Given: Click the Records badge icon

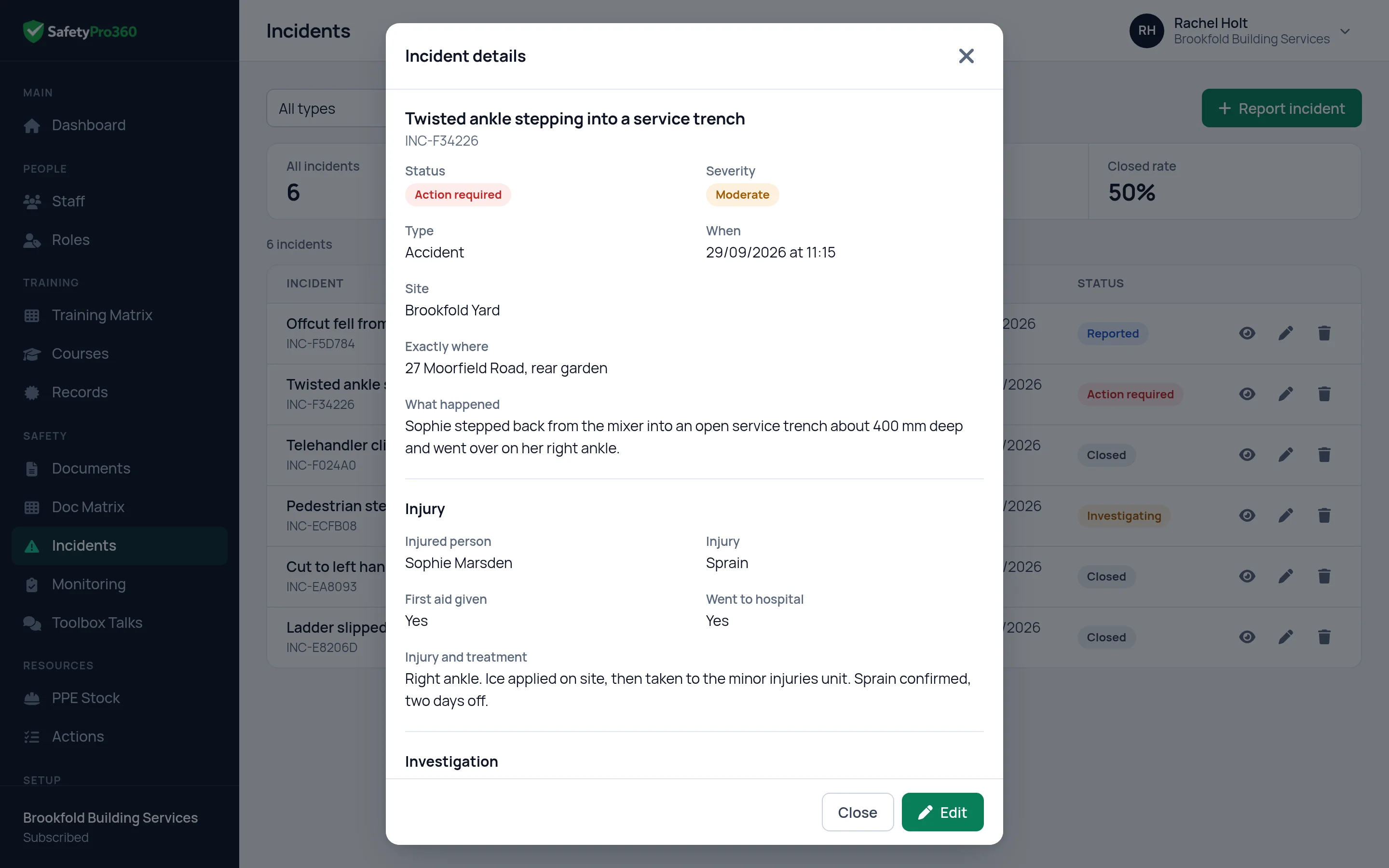Looking at the screenshot, I should [32, 393].
